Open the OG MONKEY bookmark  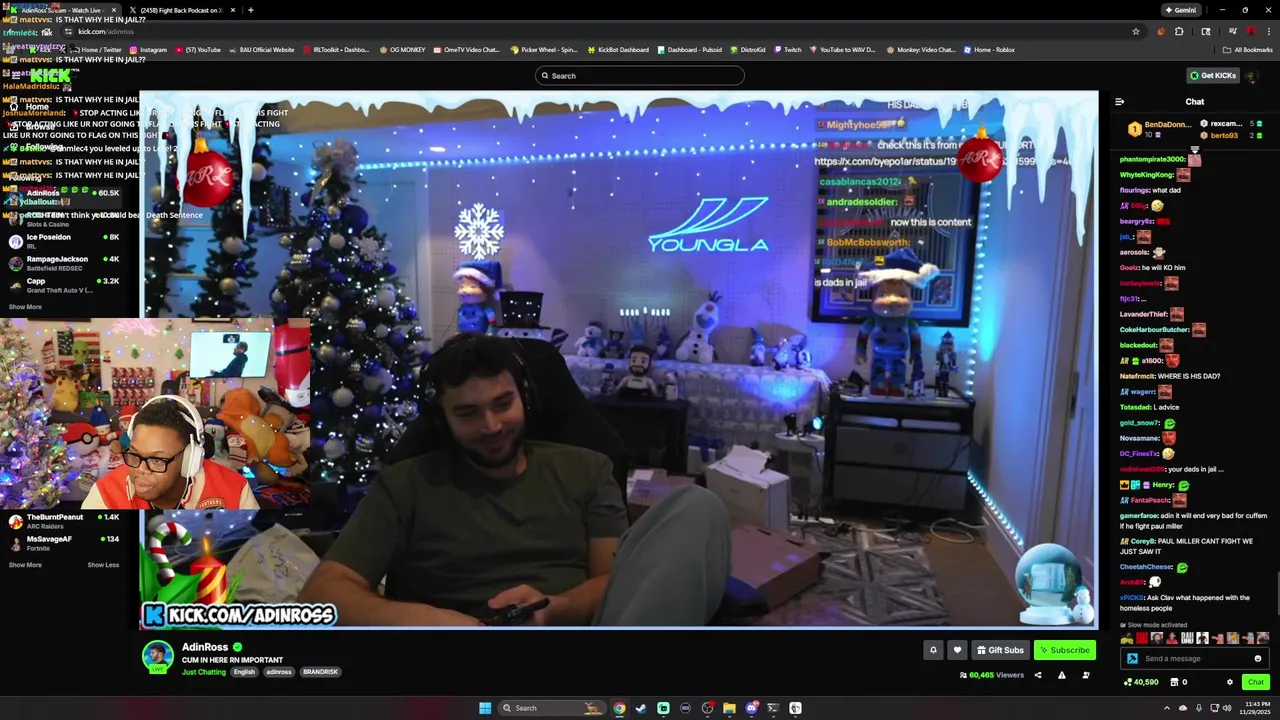pyautogui.click(x=402, y=49)
